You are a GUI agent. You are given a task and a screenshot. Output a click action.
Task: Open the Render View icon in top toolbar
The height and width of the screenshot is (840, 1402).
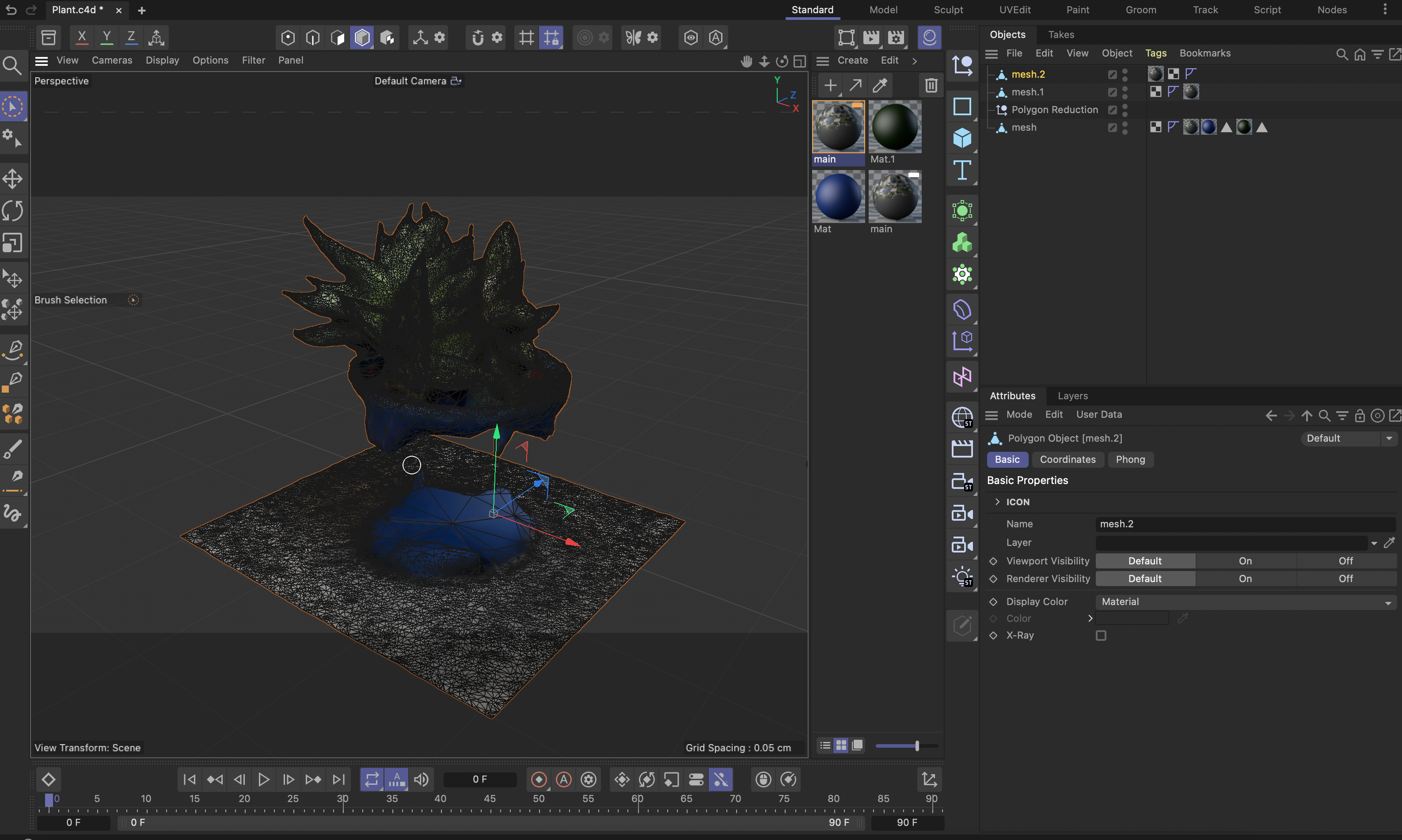pos(871,38)
